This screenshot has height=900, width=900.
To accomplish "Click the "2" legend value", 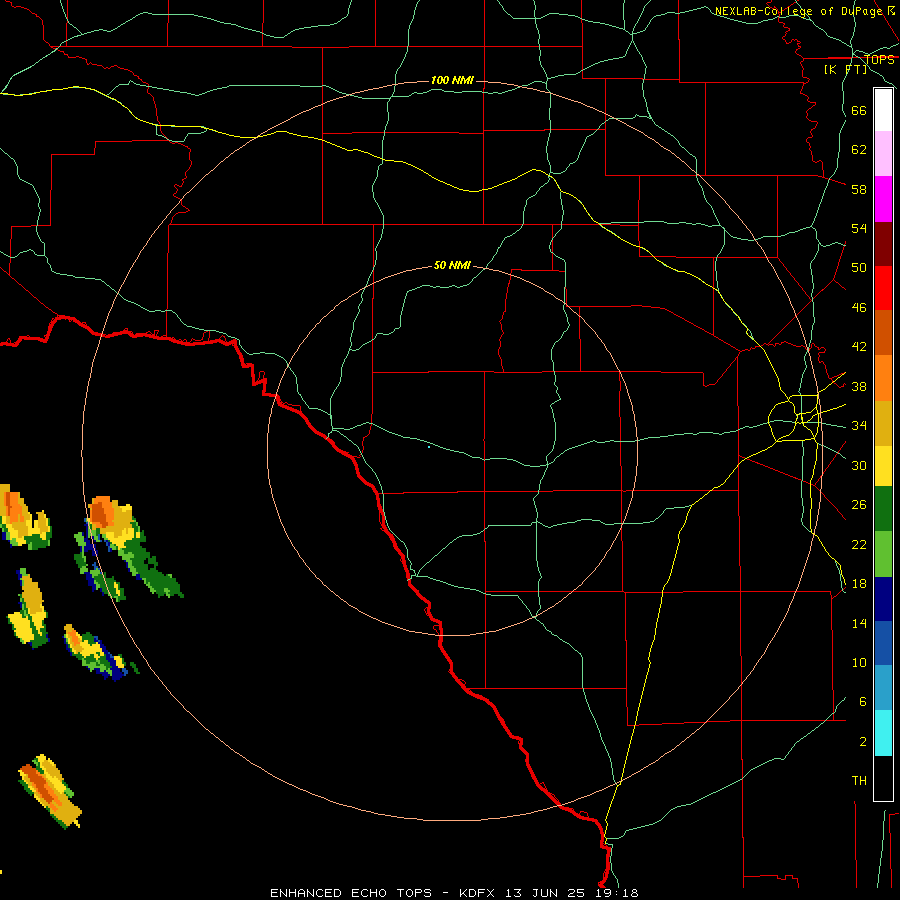I will tap(863, 741).
